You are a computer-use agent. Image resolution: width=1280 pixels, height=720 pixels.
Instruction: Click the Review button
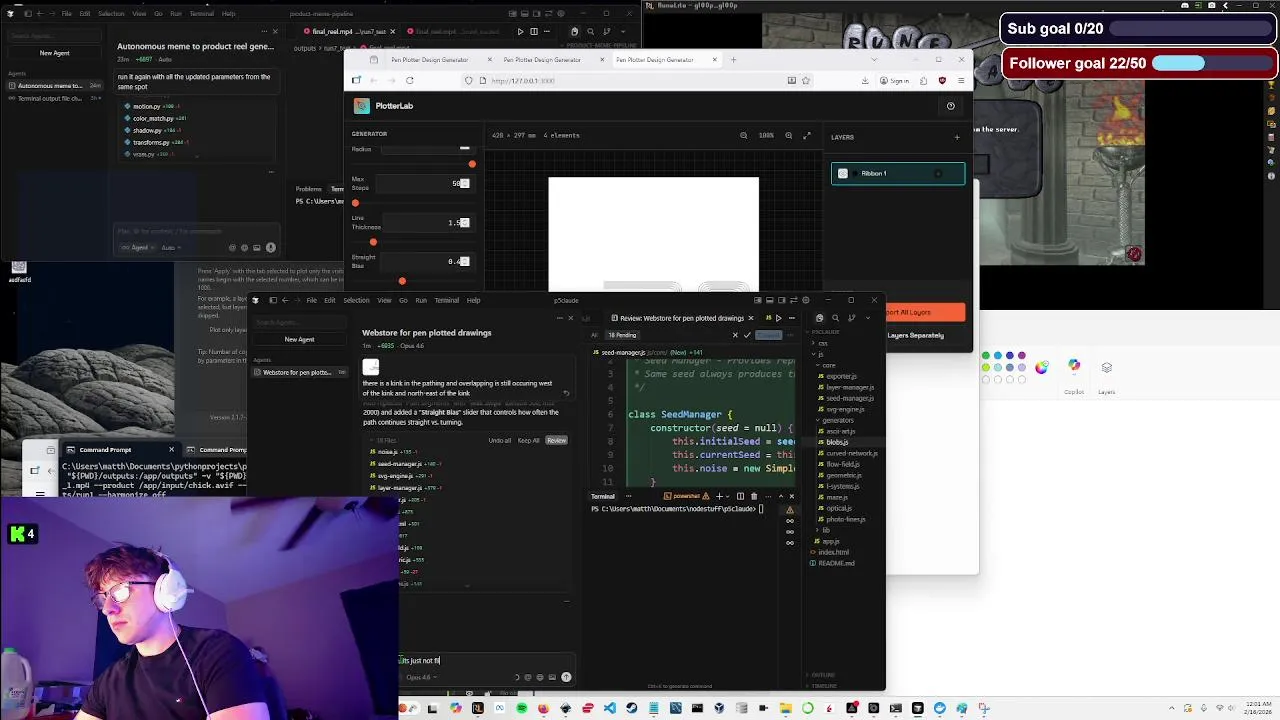[556, 440]
